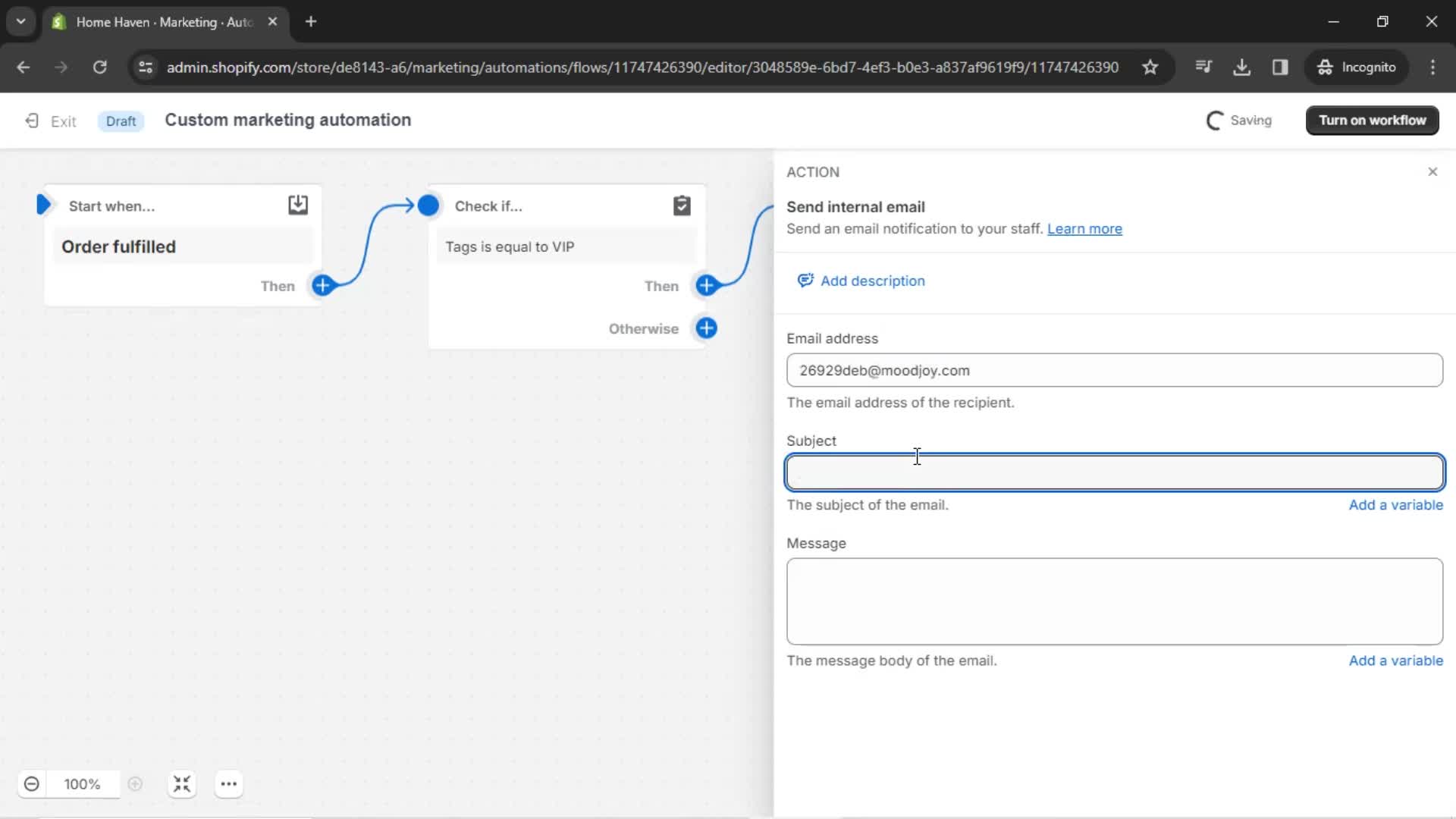Viewport: 1456px width, 819px height.
Task: Click the fit to screen icon
Action: 181,784
